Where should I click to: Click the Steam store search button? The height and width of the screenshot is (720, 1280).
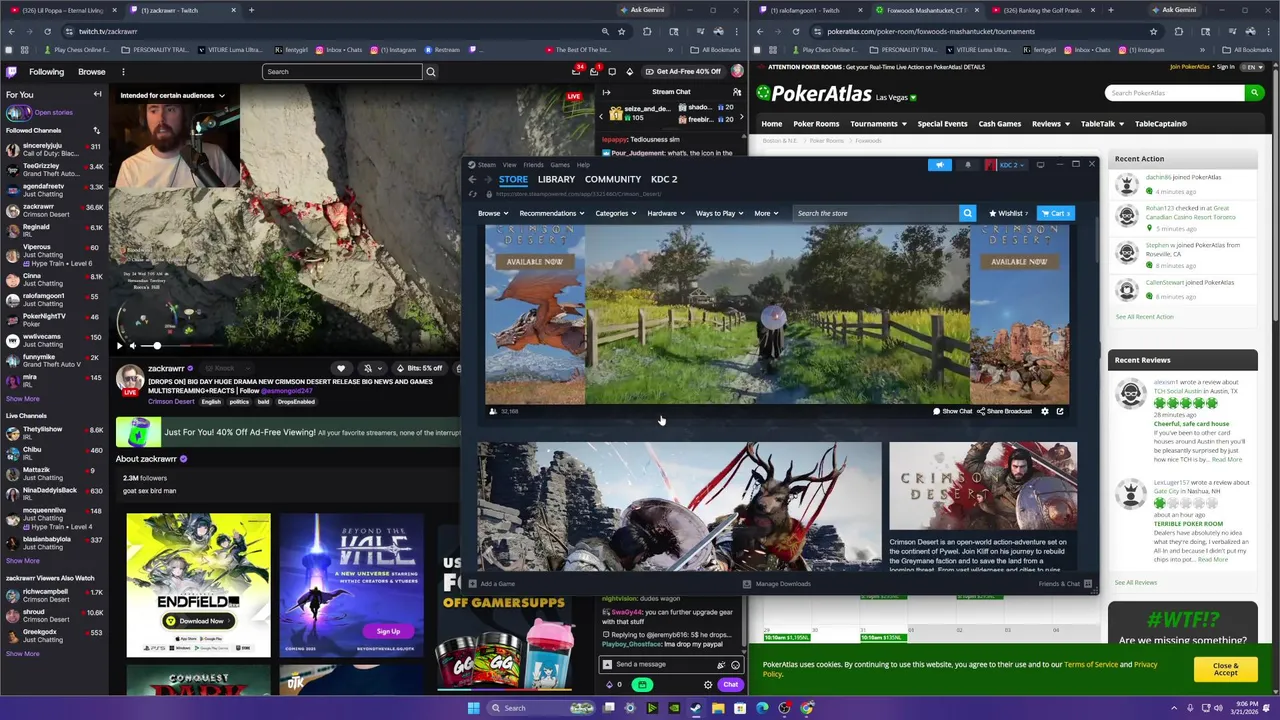click(x=967, y=213)
